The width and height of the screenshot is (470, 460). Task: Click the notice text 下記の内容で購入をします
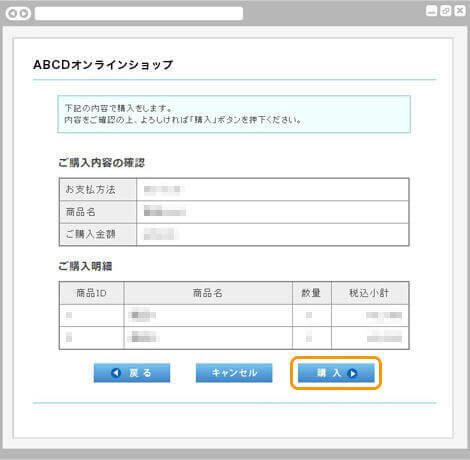[118, 108]
